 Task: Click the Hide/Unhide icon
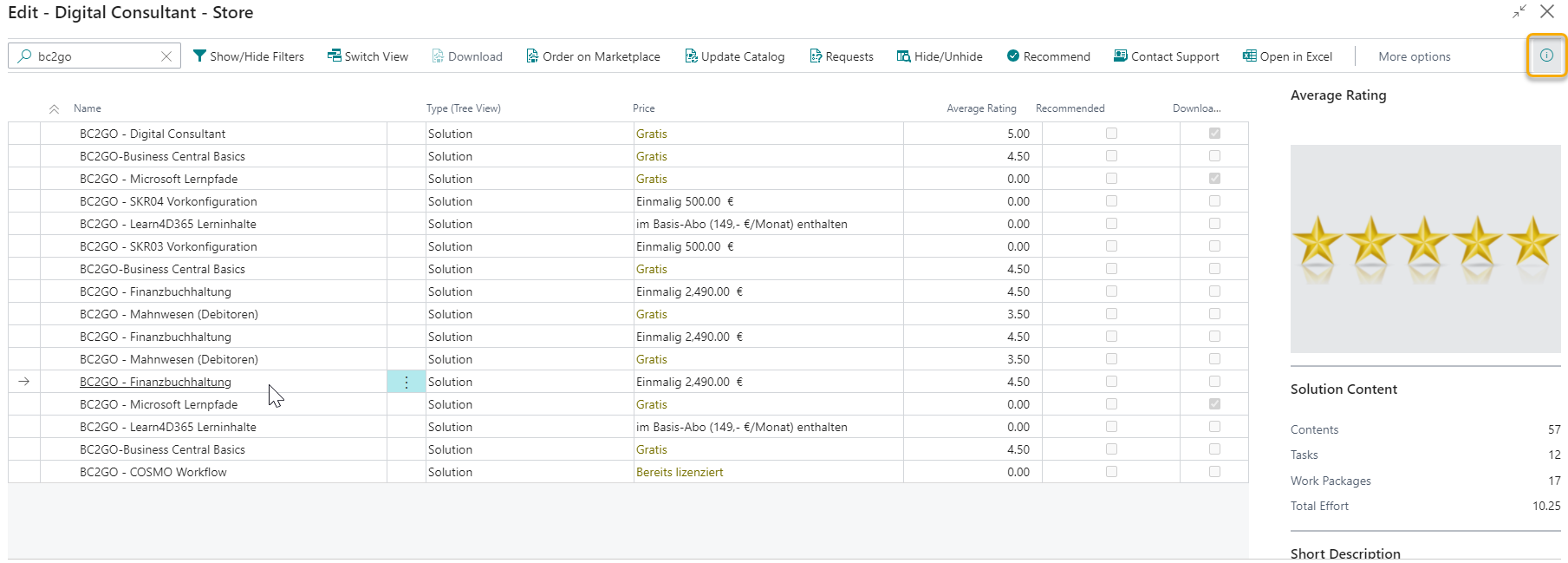[903, 56]
